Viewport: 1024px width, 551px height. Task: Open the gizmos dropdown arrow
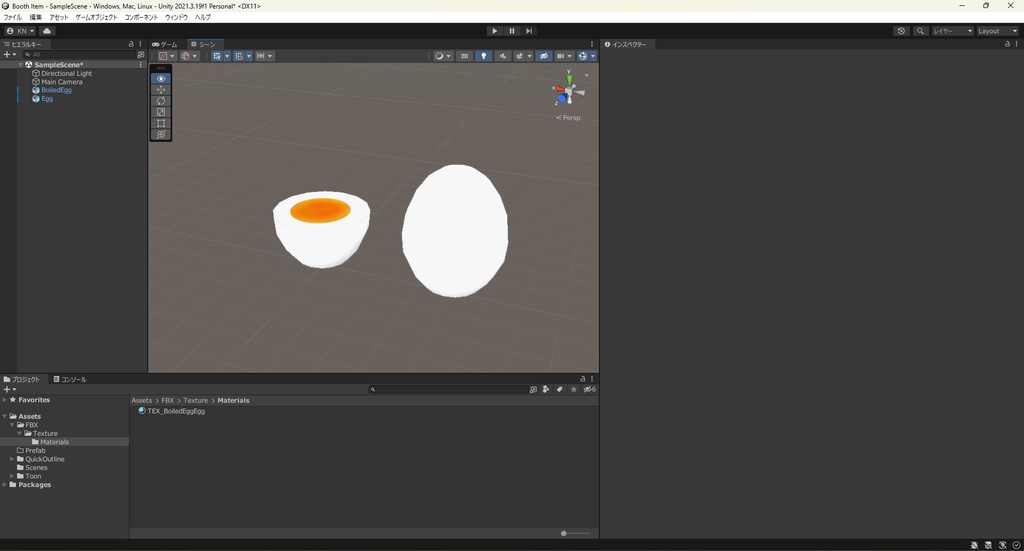593,56
